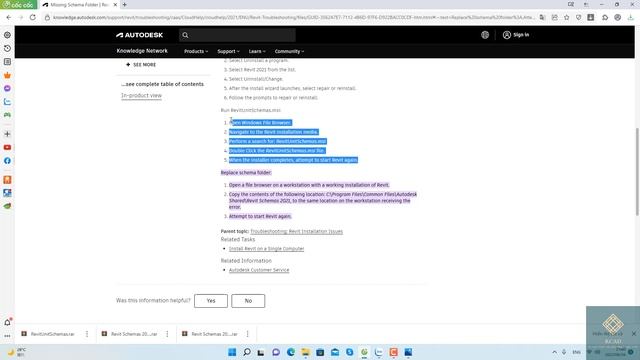640x360 pixels.
Task: Open options menu for RevitUnitSchemas.rar download
Action: pyautogui.click(x=87, y=334)
